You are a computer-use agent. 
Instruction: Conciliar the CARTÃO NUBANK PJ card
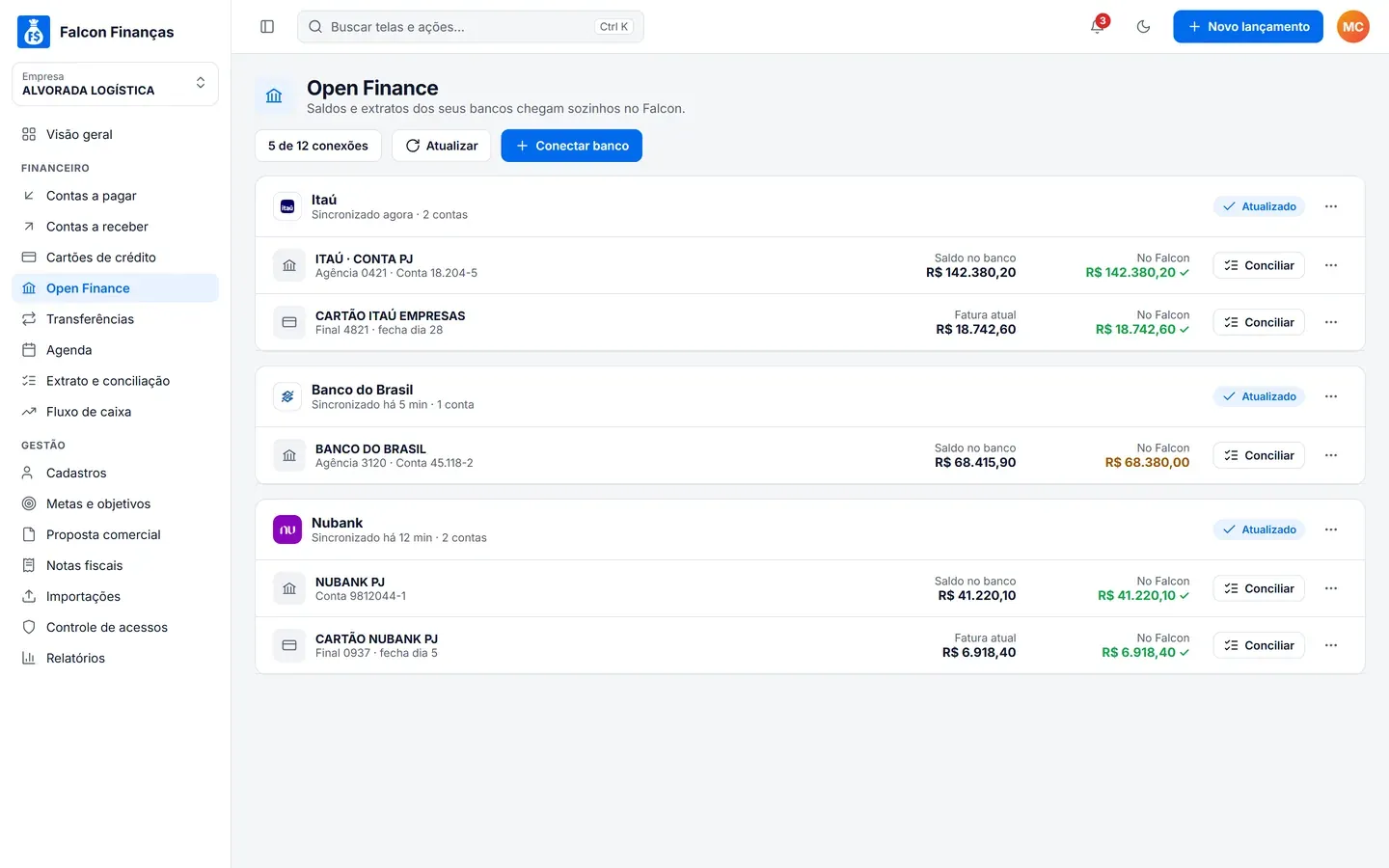pyautogui.click(x=1259, y=645)
